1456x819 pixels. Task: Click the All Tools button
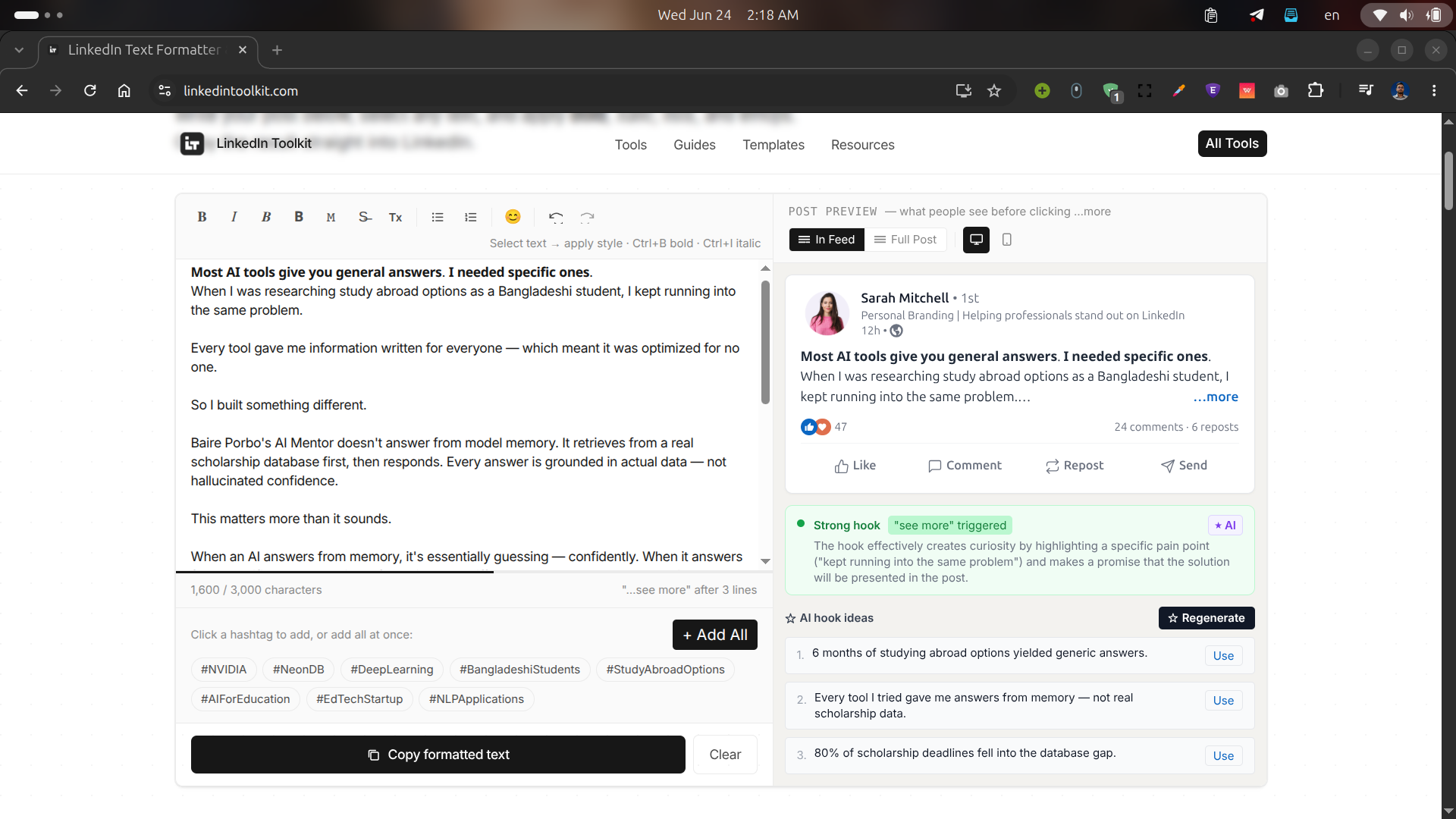click(1232, 143)
